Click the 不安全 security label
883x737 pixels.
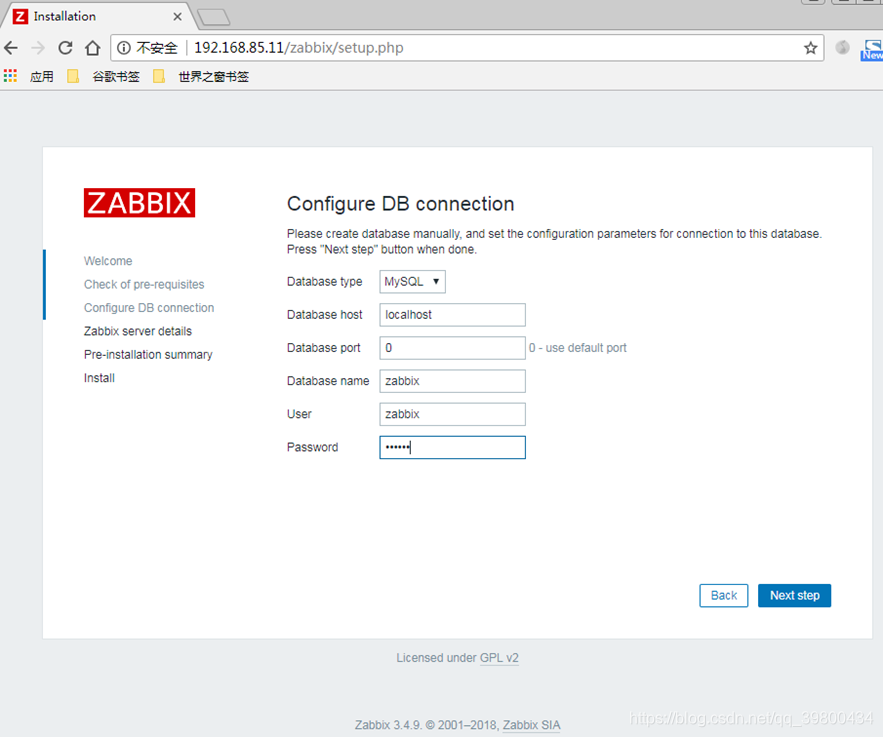pos(157,48)
